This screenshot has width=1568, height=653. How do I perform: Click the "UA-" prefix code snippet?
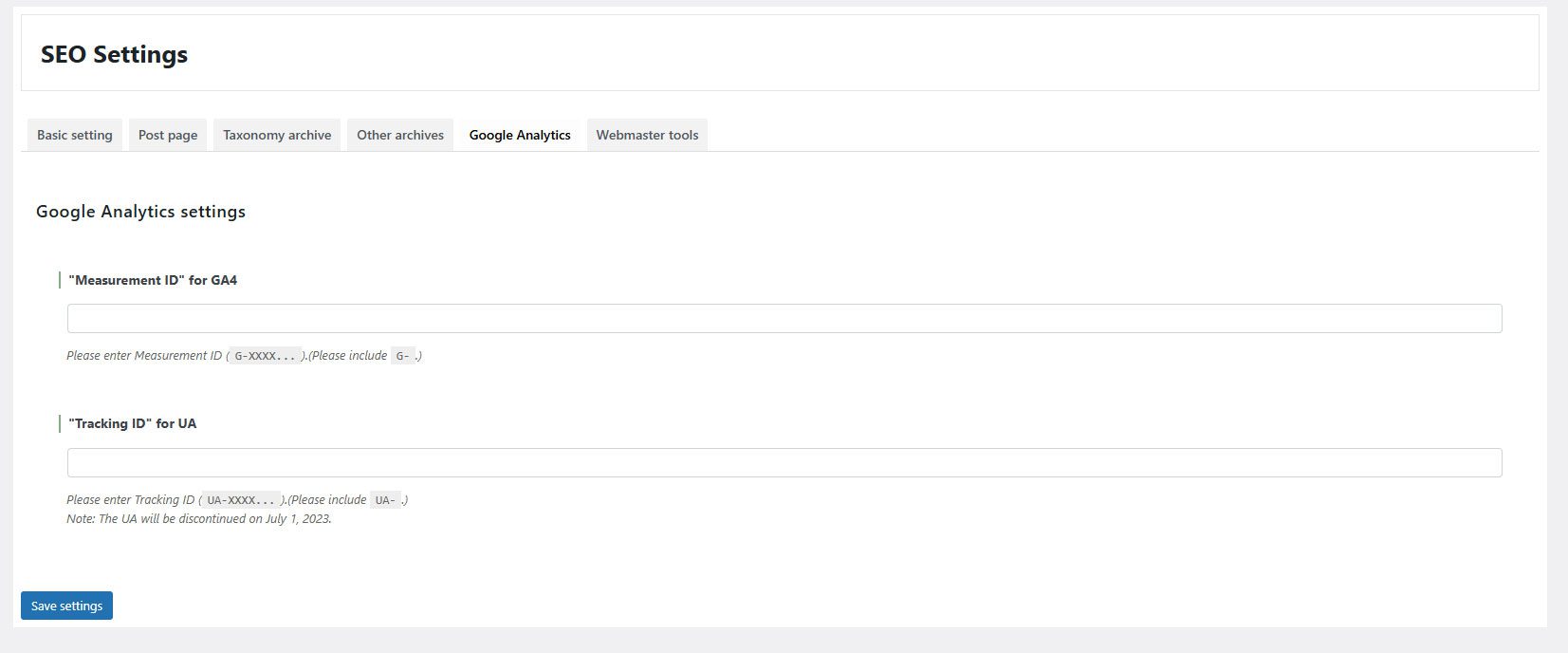(385, 500)
